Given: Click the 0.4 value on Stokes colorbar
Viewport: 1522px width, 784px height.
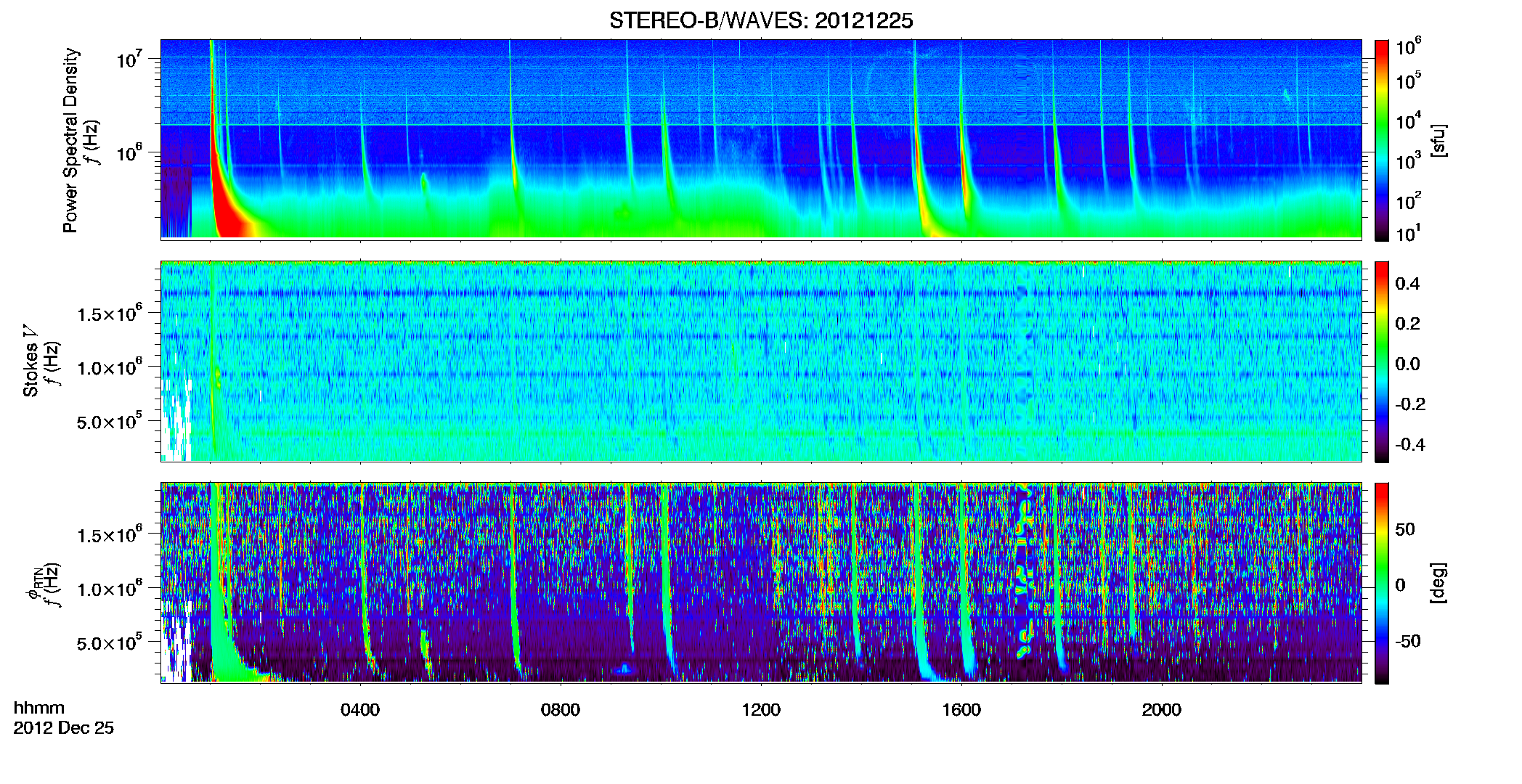Looking at the screenshot, I should click(1407, 284).
